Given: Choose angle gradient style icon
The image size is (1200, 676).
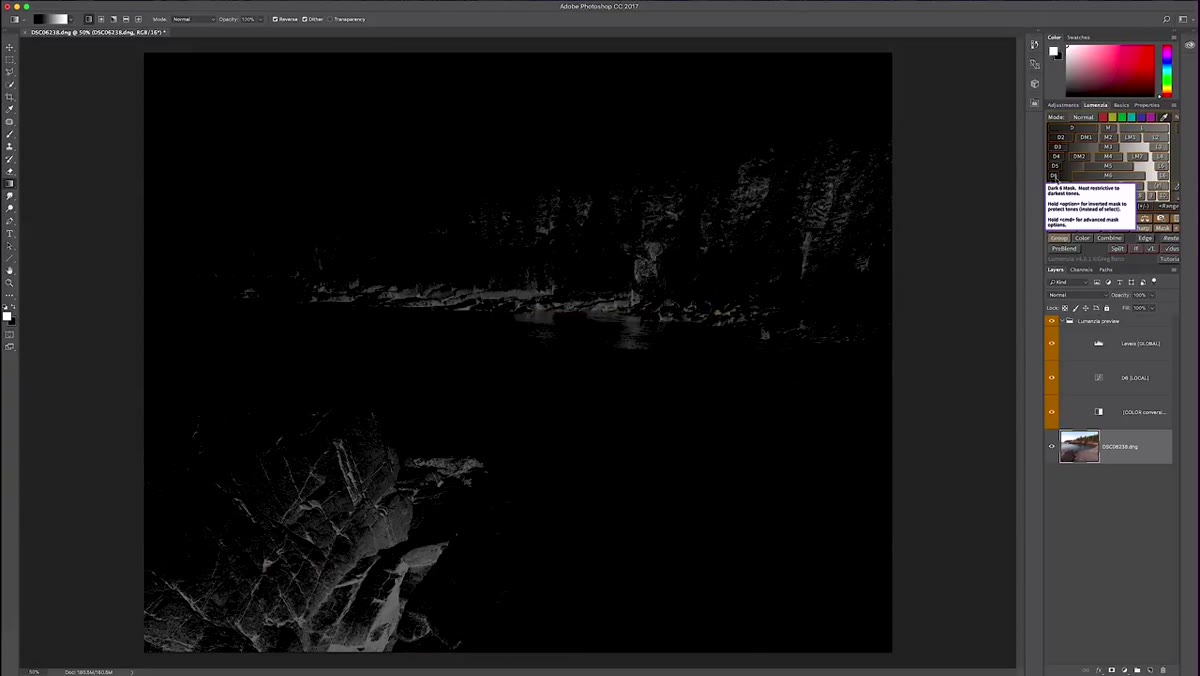Looking at the screenshot, I should point(113,19).
